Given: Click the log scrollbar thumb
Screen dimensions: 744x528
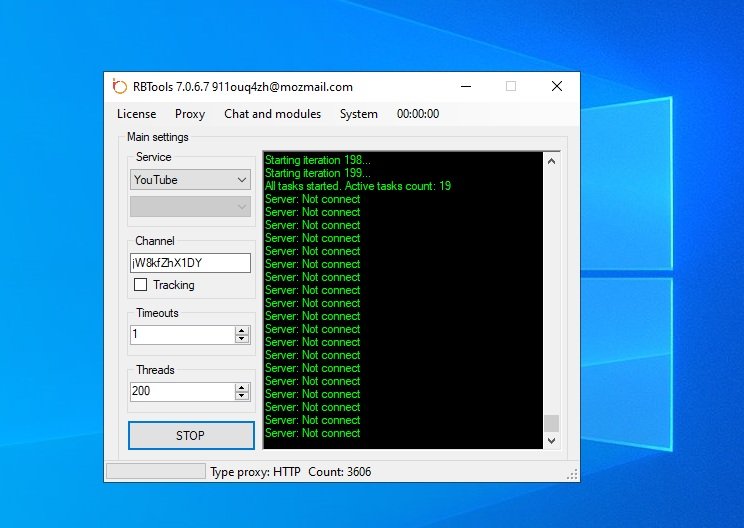Looking at the screenshot, I should point(551,423).
